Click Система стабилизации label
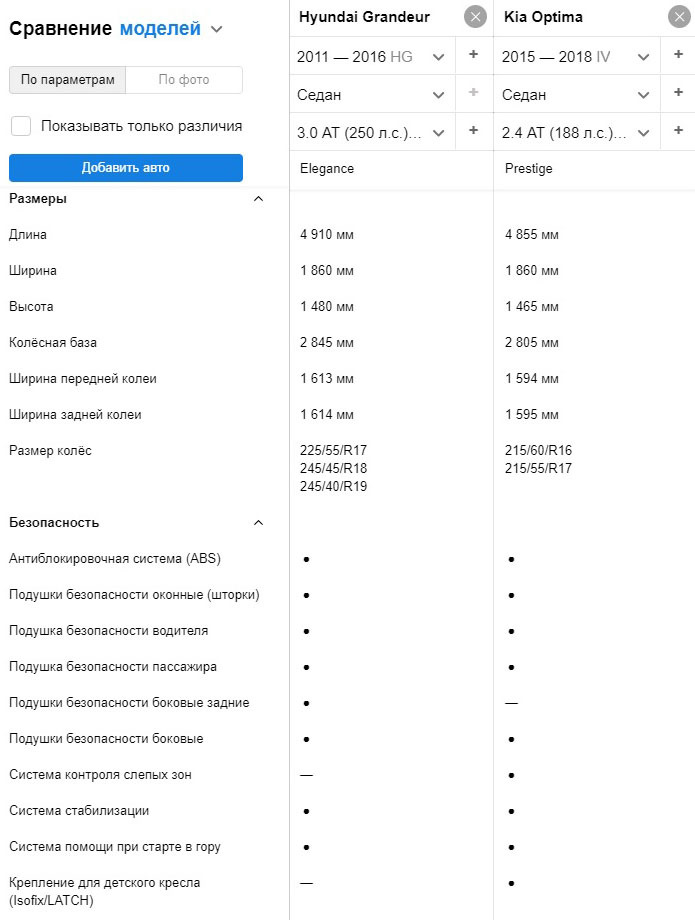The image size is (695, 920). pyautogui.click(x=79, y=811)
